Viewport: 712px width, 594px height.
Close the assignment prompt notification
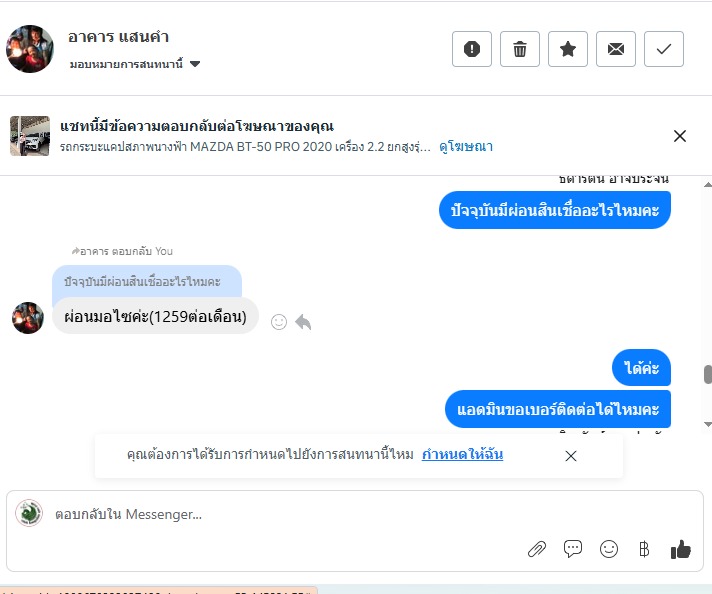tap(571, 456)
